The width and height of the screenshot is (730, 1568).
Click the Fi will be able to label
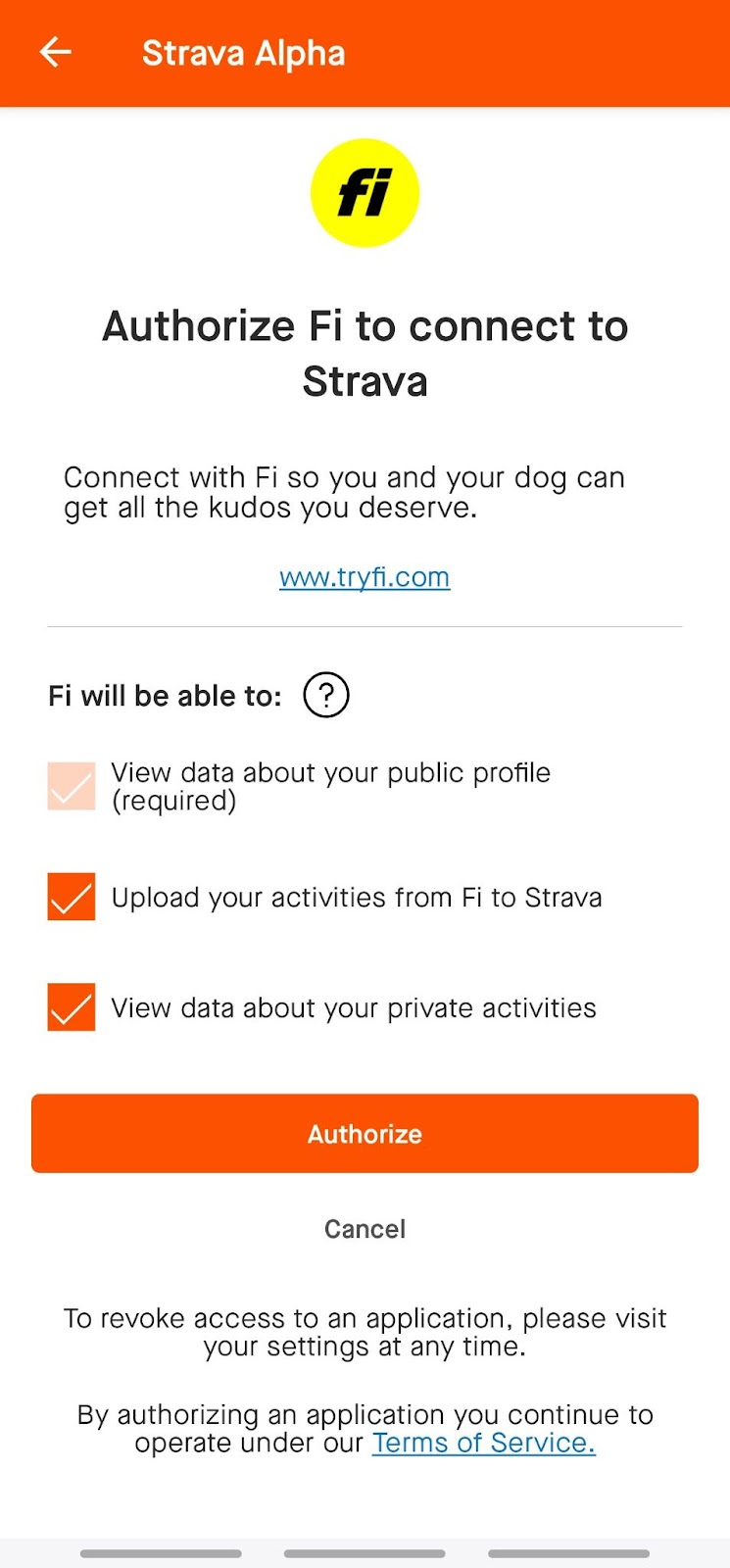[x=165, y=696]
